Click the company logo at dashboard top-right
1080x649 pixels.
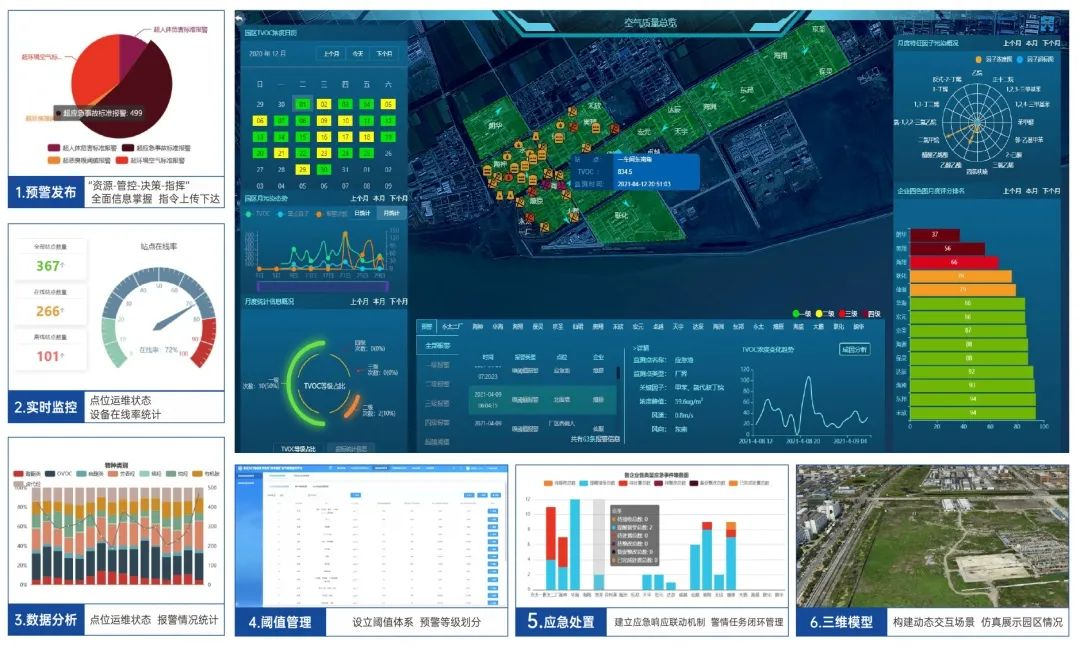1048,24
